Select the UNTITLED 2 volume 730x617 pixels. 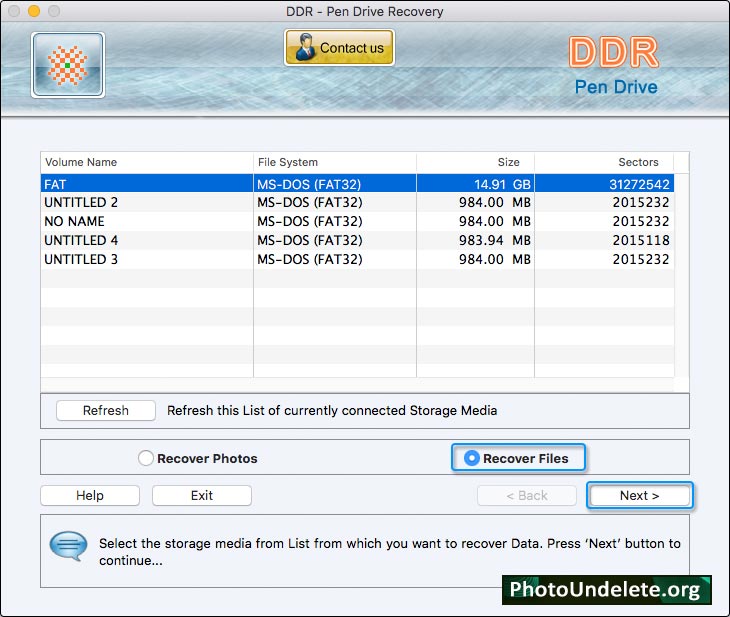click(x=357, y=202)
